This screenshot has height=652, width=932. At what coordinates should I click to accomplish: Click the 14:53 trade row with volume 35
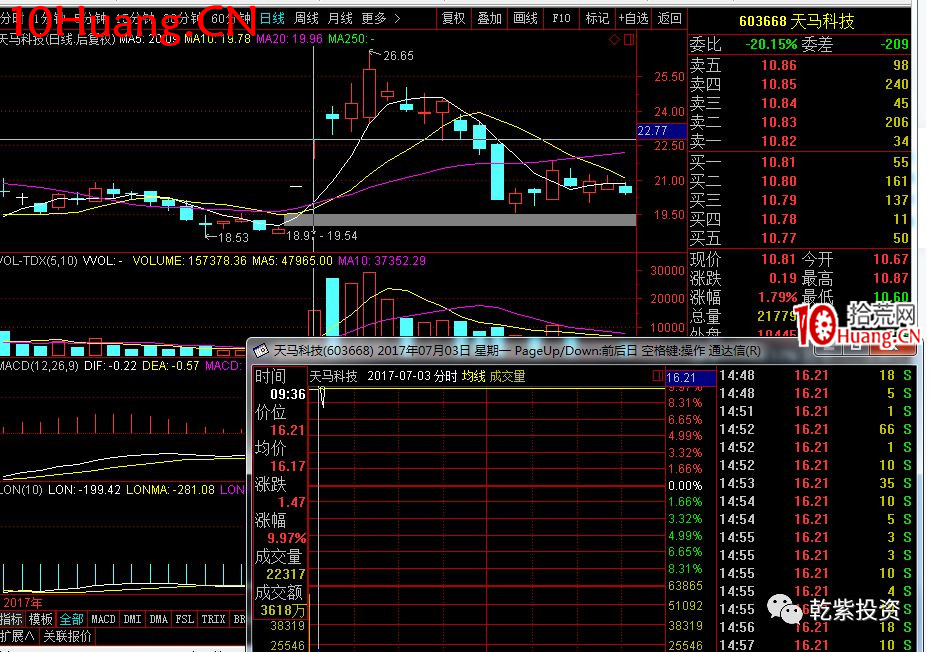click(815, 483)
